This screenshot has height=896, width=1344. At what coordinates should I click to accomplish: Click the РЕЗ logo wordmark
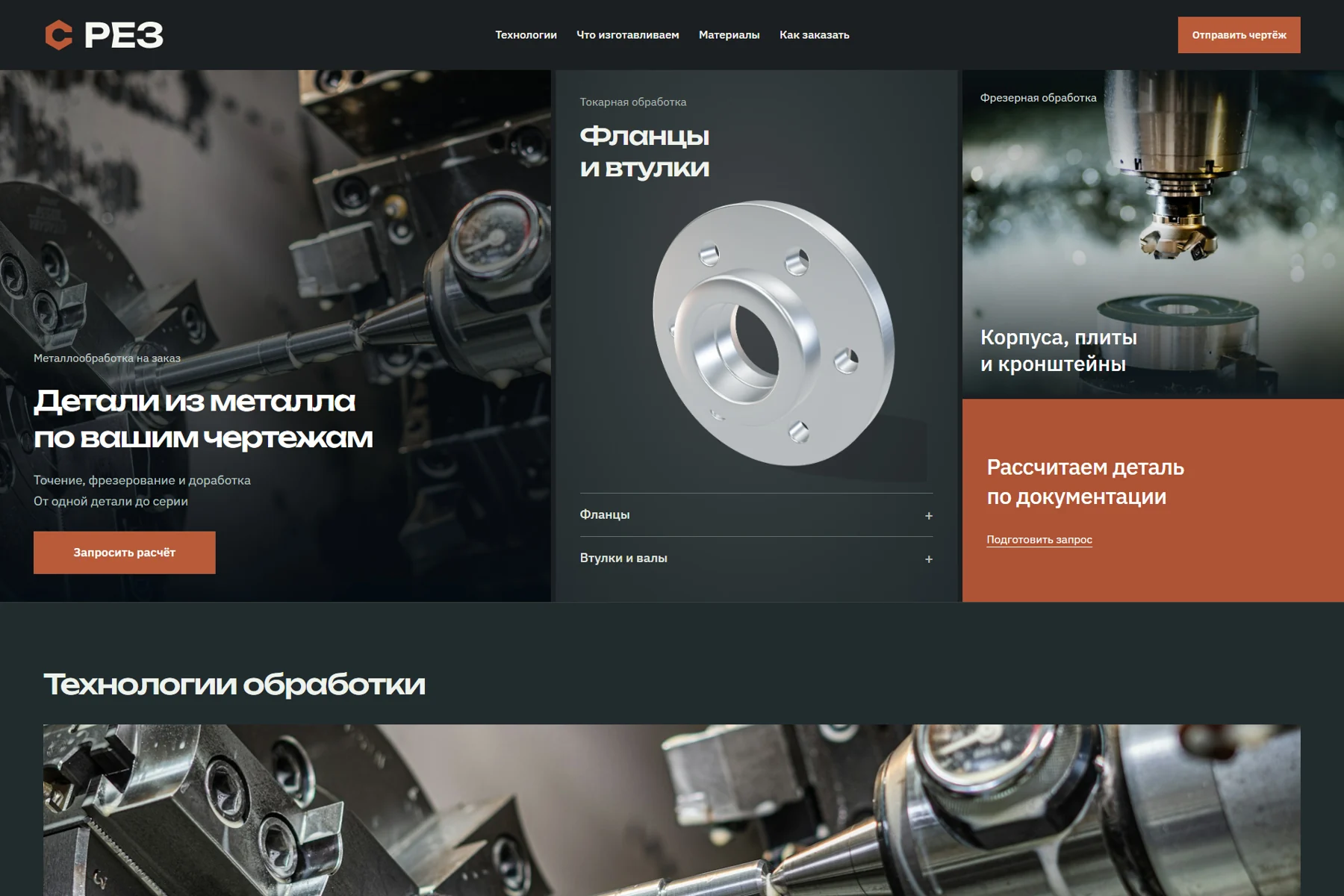click(123, 35)
